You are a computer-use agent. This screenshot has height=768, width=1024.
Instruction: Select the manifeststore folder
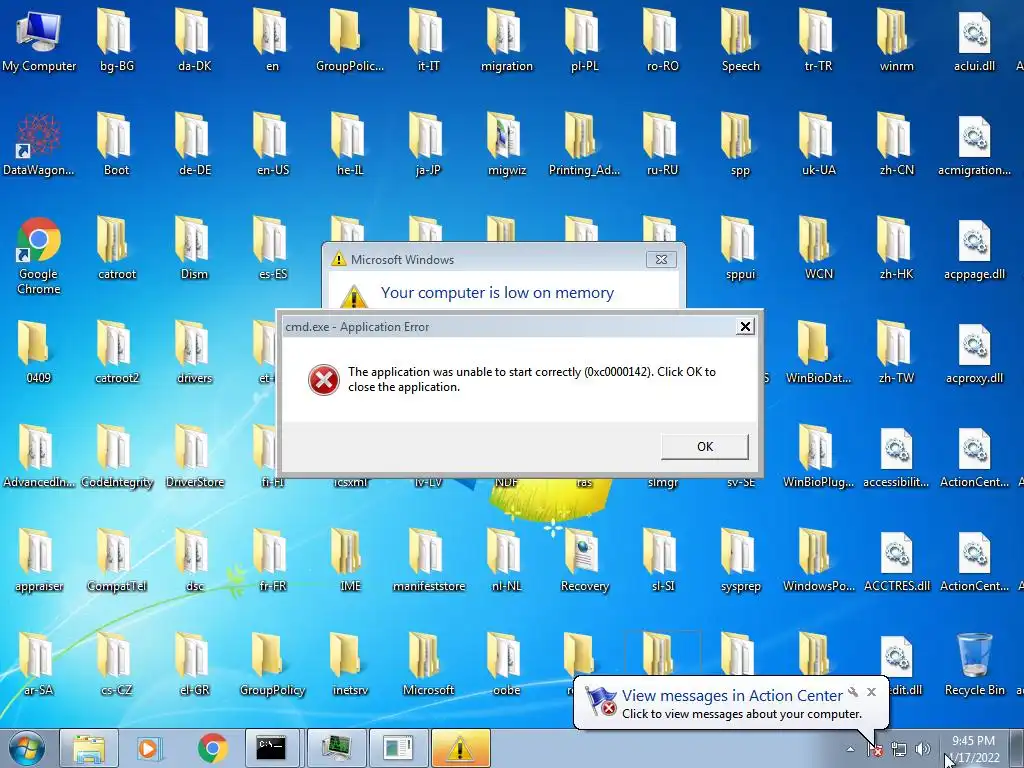(x=428, y=560)
